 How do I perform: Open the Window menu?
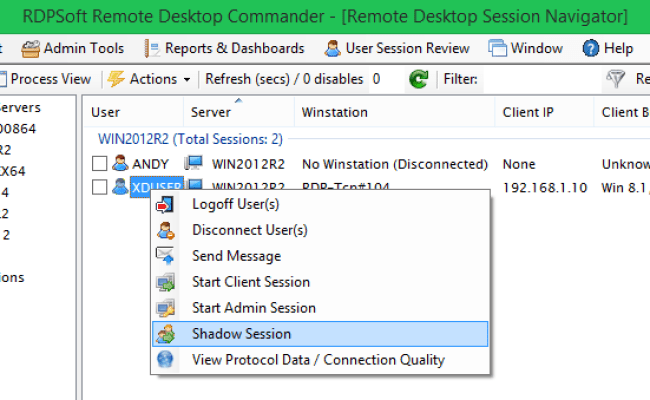coord(526,48)
